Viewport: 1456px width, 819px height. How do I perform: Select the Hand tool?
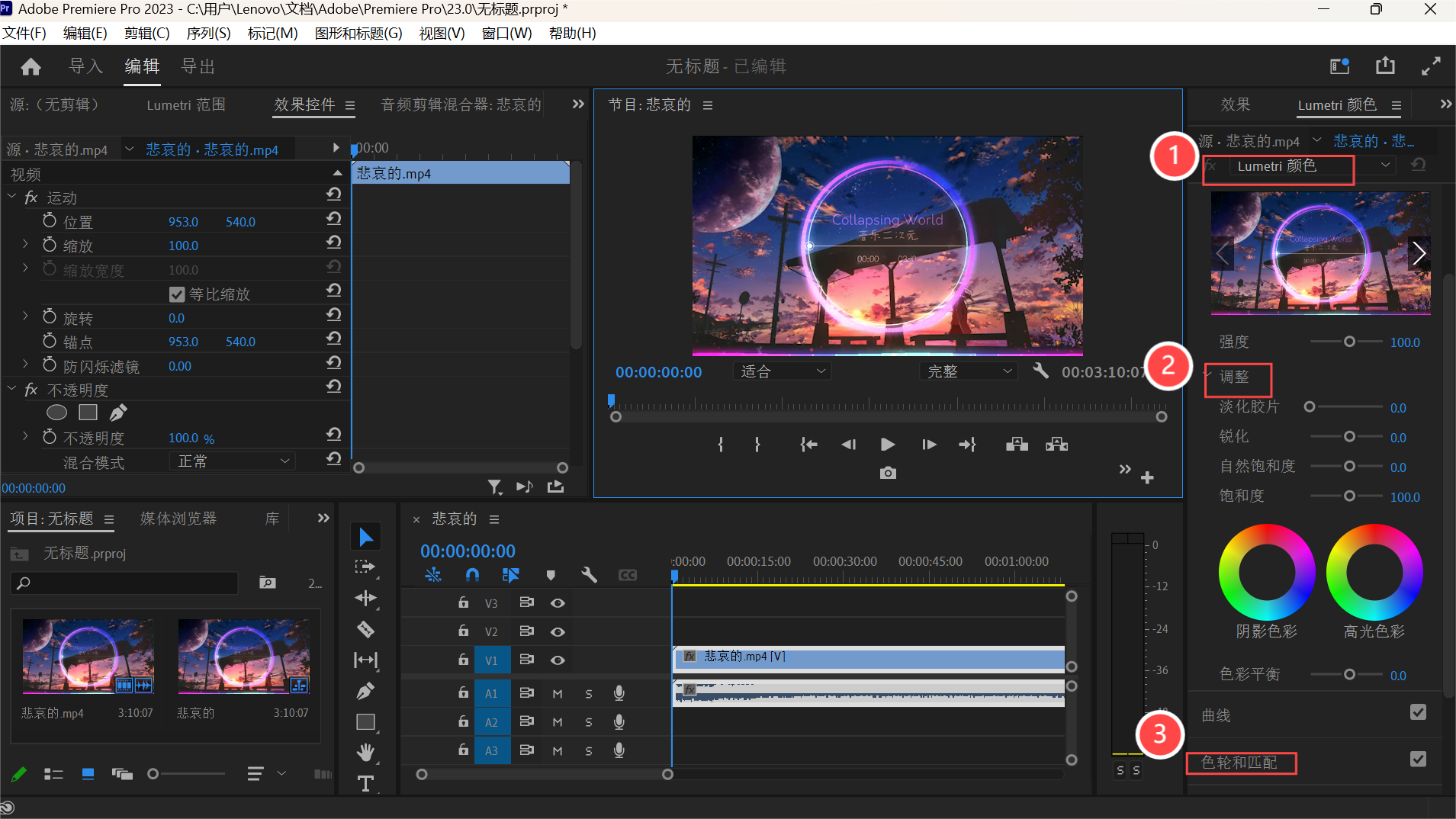[x=366, y=753]
